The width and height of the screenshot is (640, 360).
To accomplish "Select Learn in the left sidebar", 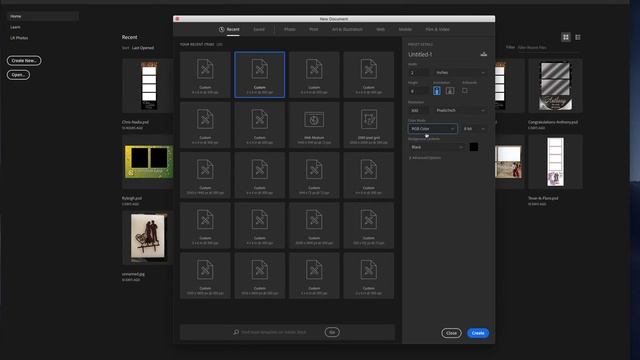I will click(x=15, y=27).
